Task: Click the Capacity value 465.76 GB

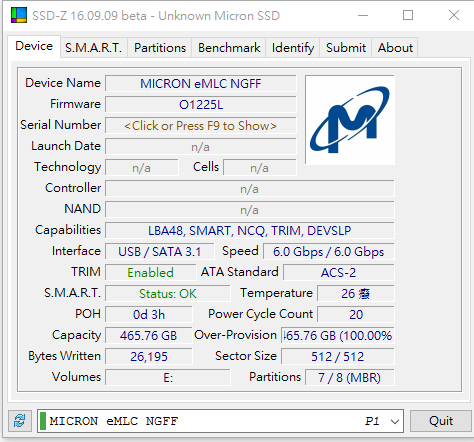Action: pos(149,336)
